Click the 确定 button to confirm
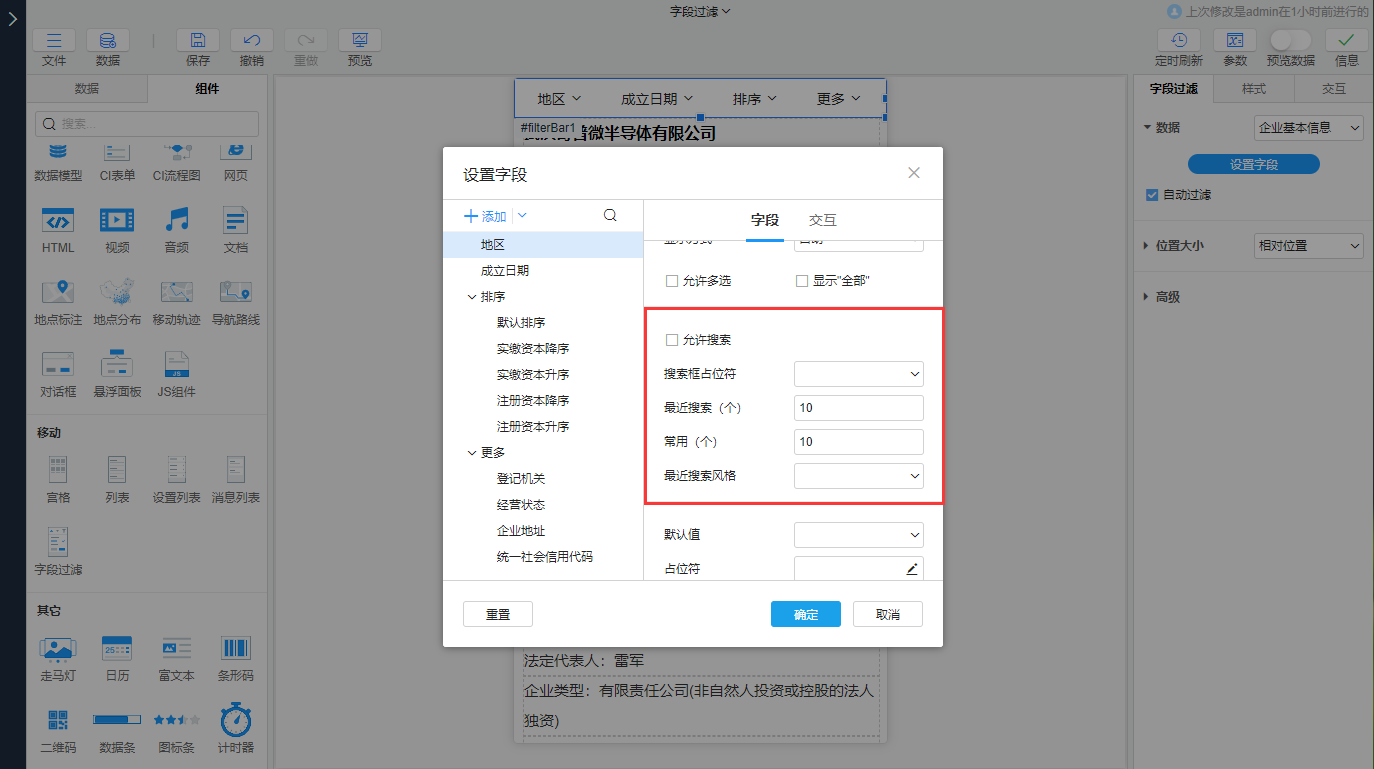 tap(806, 613)
